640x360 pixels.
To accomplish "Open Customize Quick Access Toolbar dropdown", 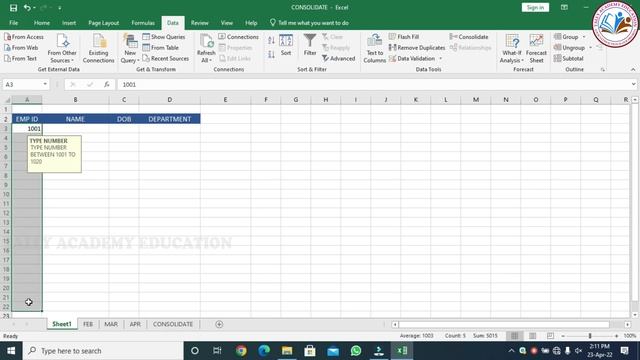I will [60, 7].
